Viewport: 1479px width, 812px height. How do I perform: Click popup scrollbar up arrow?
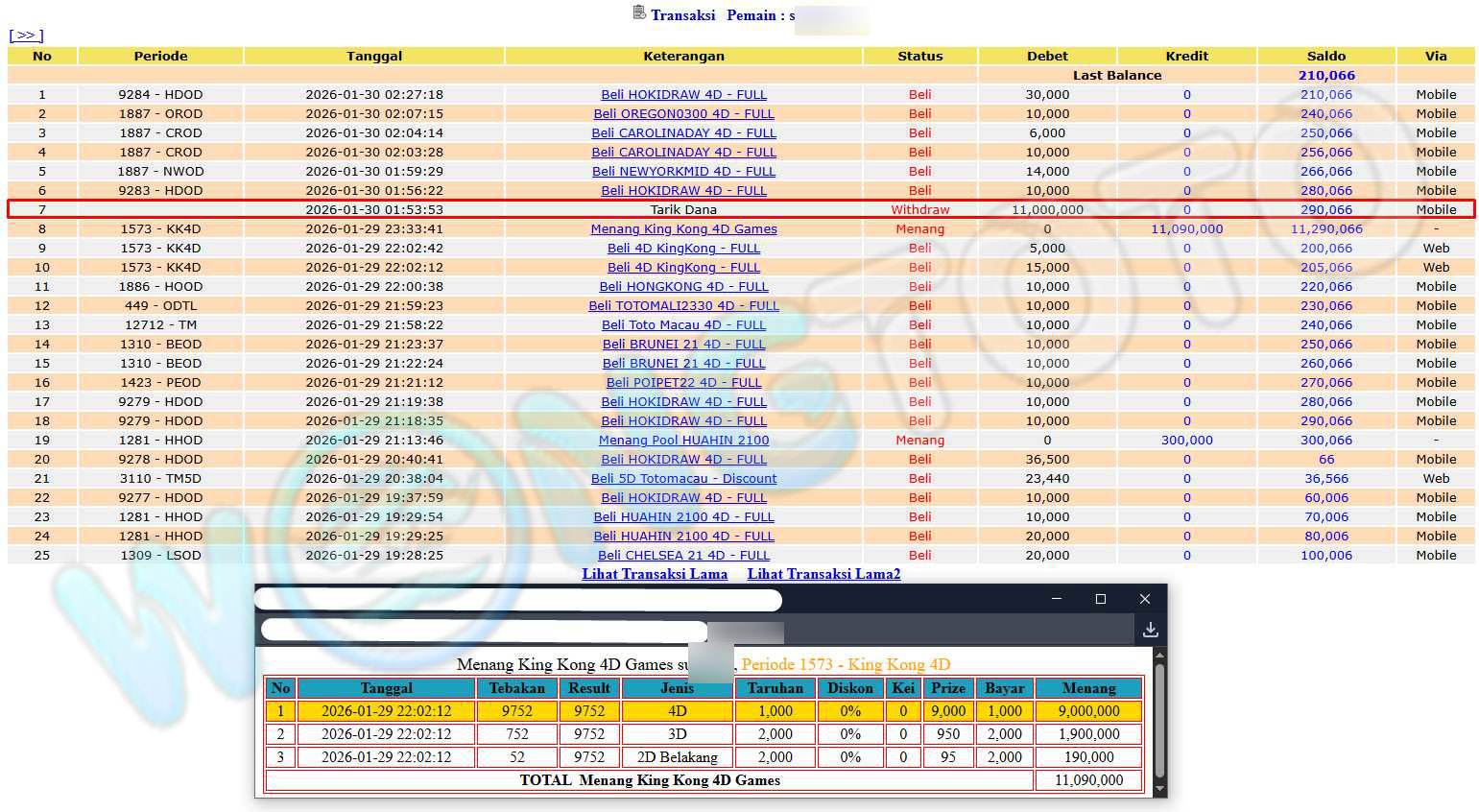point(1159,656)
